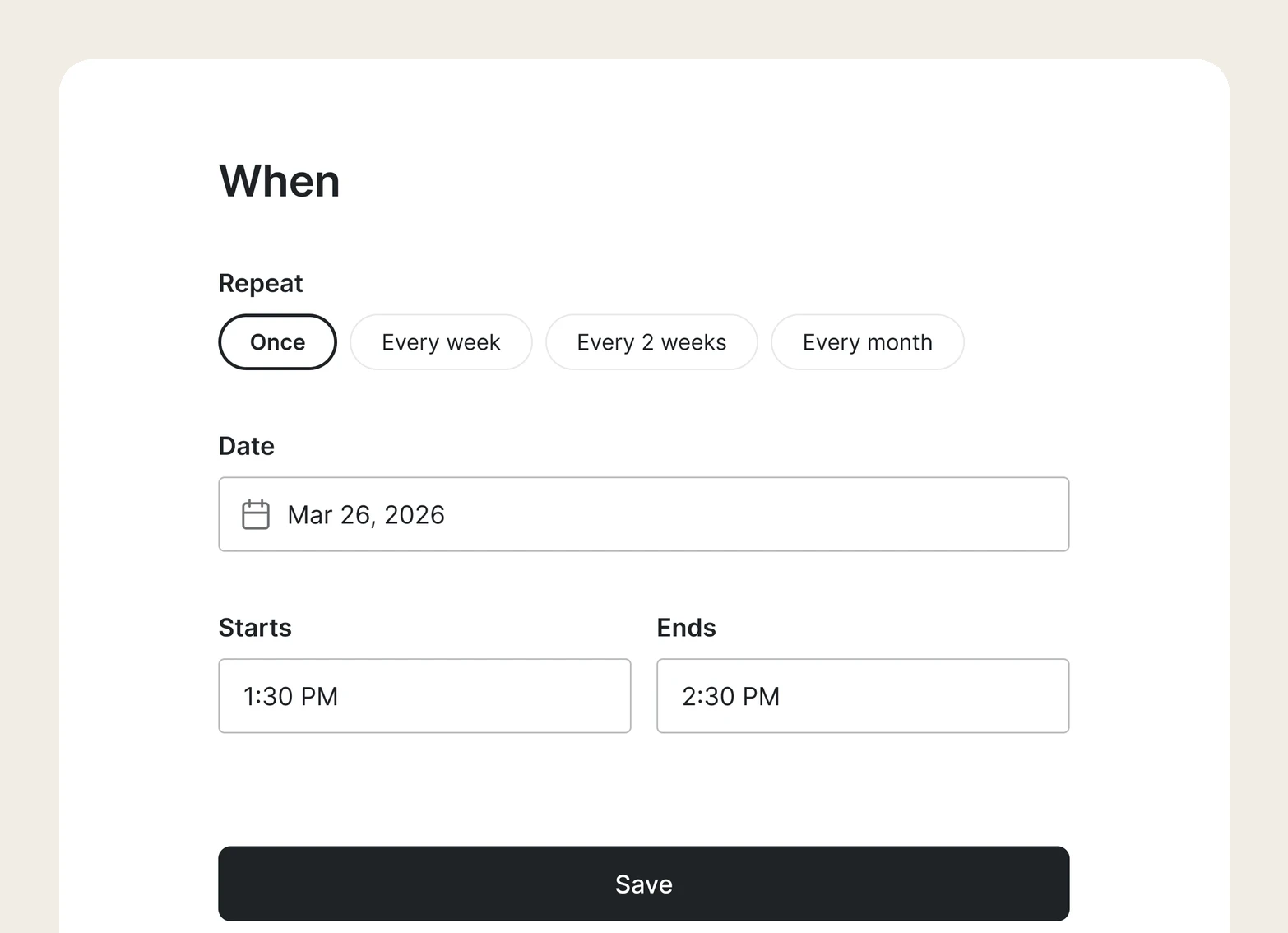Set repeat to Every 2 weeks
This screenshot has width=1288, height=933.
pos(651,342)
